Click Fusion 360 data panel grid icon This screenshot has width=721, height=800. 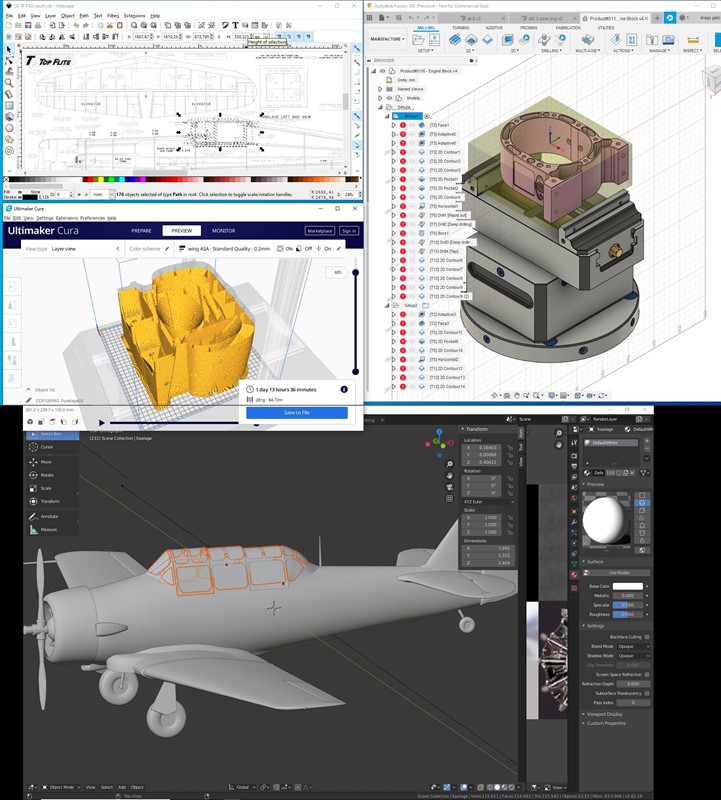click(x=369, y=18)
